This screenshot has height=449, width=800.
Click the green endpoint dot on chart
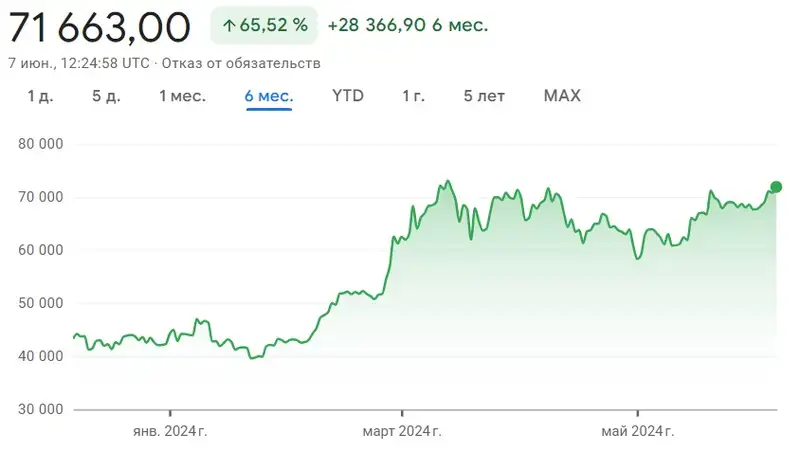point(777,187)
